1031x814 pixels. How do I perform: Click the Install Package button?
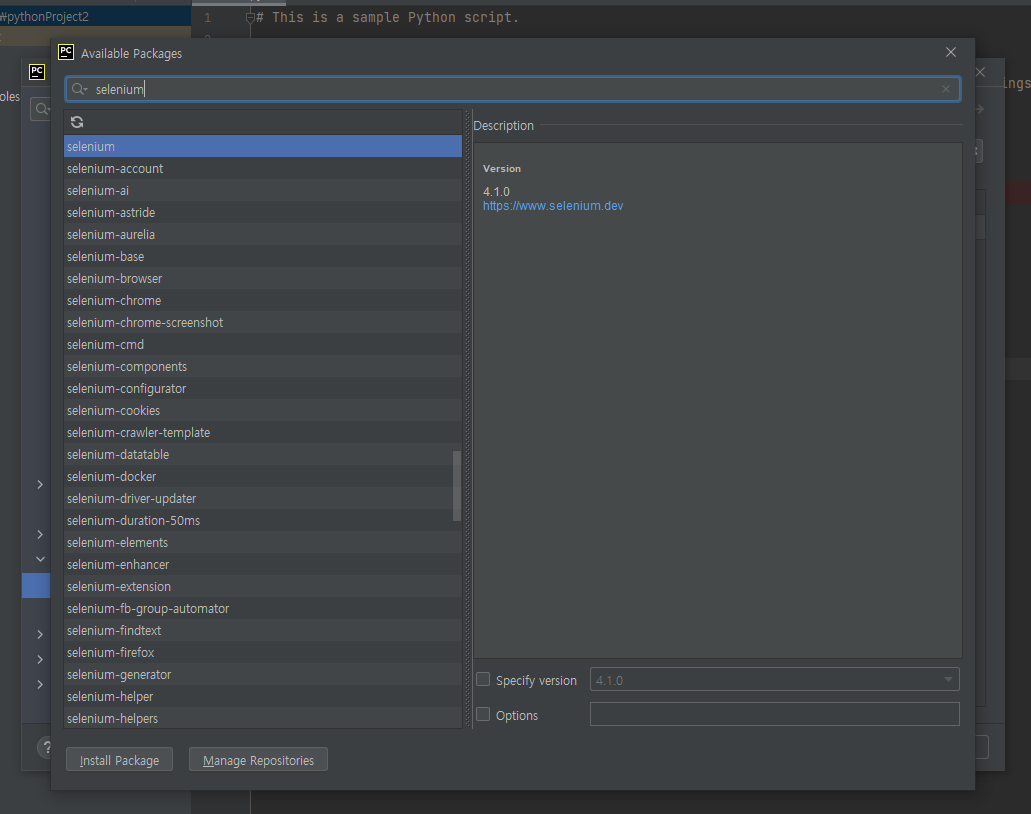coord(119,760)
